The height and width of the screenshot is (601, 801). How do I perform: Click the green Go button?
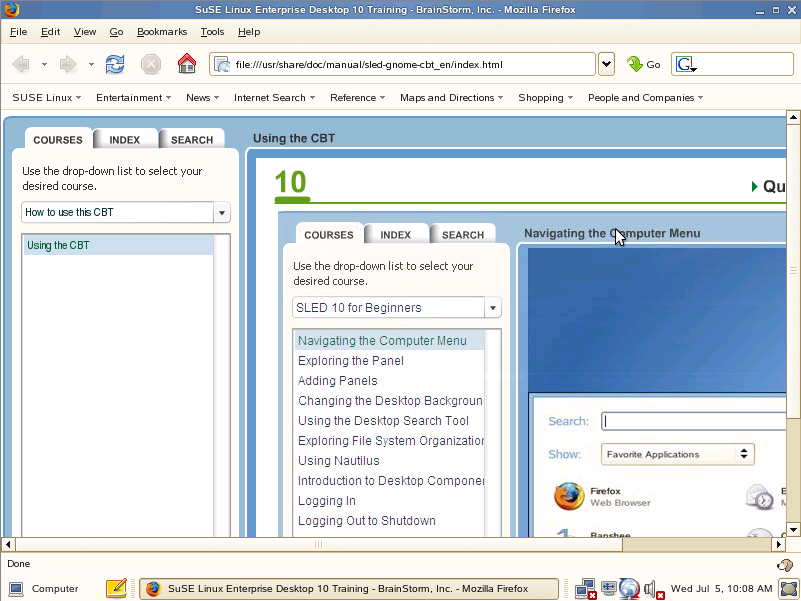644,64
